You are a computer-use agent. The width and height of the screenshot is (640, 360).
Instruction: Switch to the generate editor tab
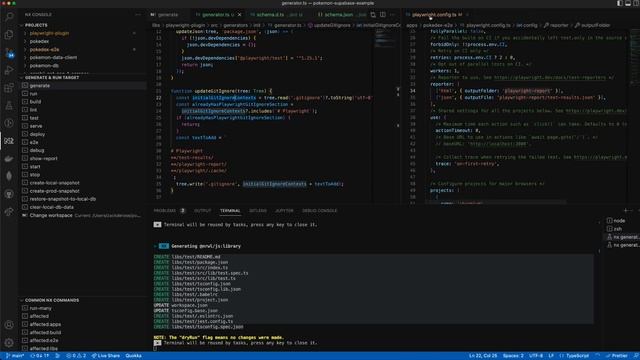point(167,15)
